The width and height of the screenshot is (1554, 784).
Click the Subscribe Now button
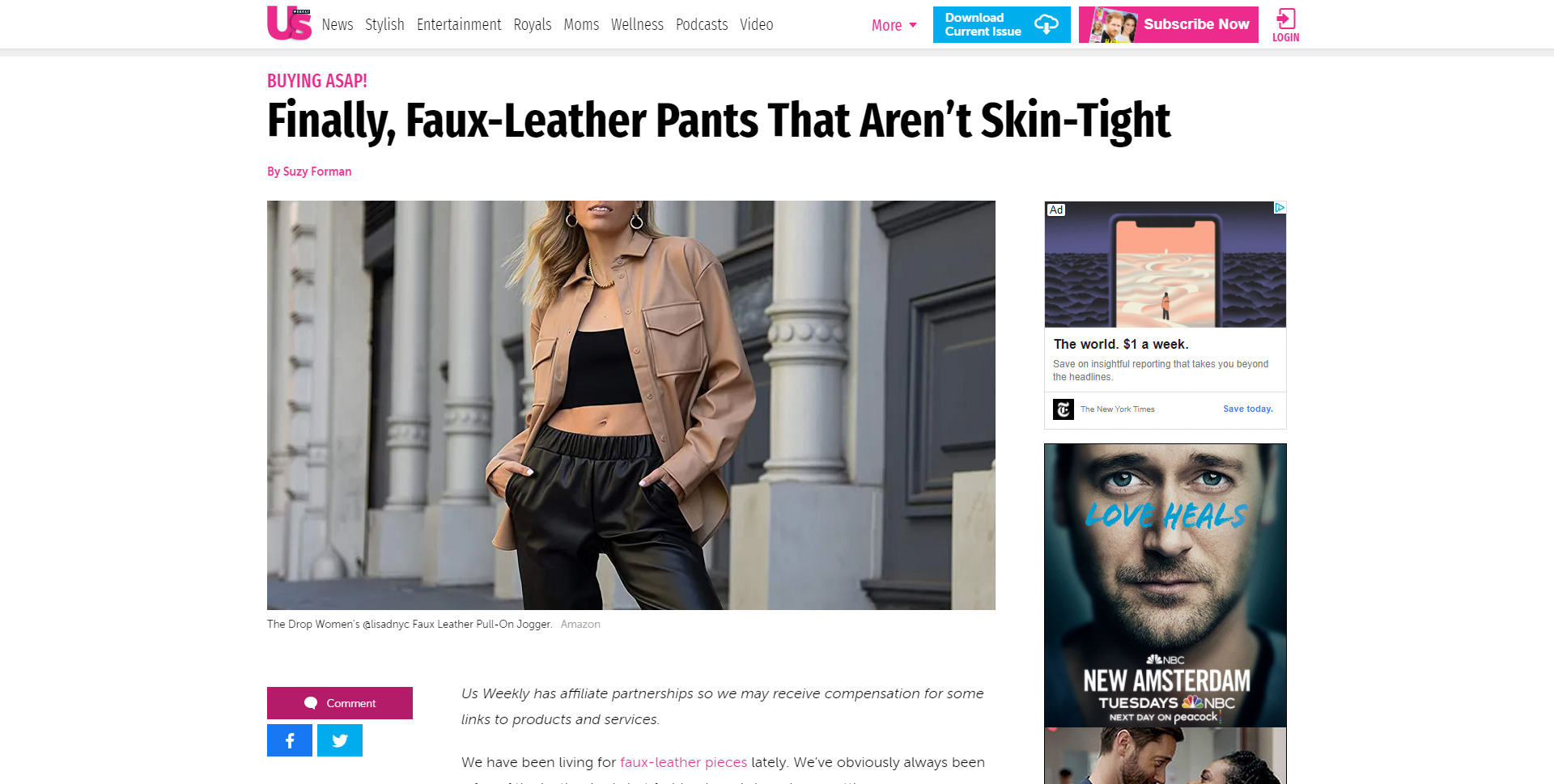click(1169, 24)
